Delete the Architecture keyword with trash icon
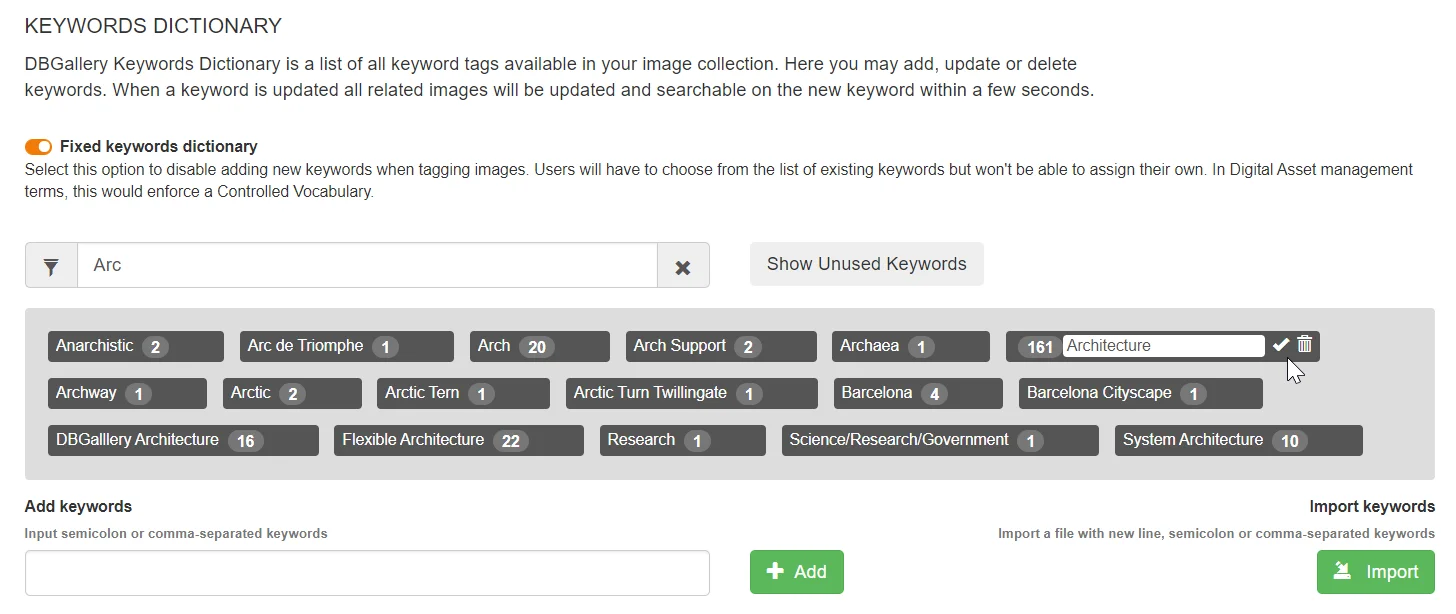This screenshot has height=614, width=1456. click(1305, 345)
